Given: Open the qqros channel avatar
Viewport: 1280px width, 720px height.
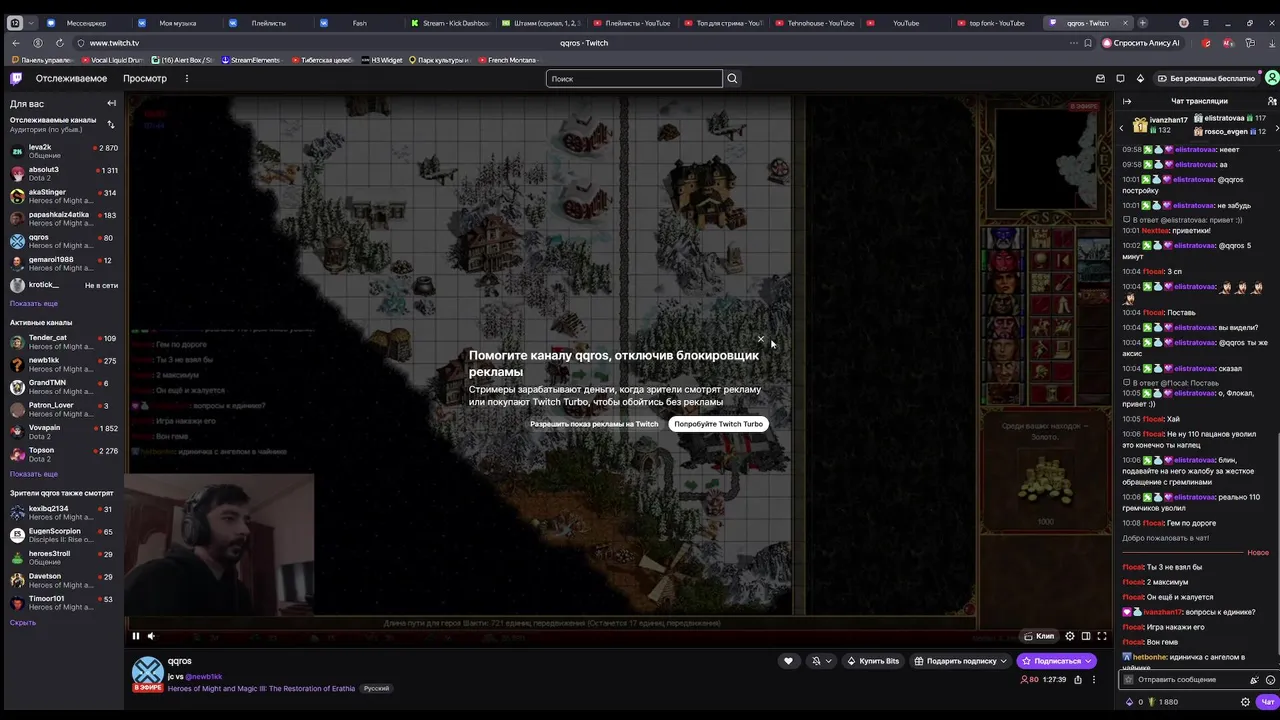Looking at the screenshot, I should (x=148, y=672).
